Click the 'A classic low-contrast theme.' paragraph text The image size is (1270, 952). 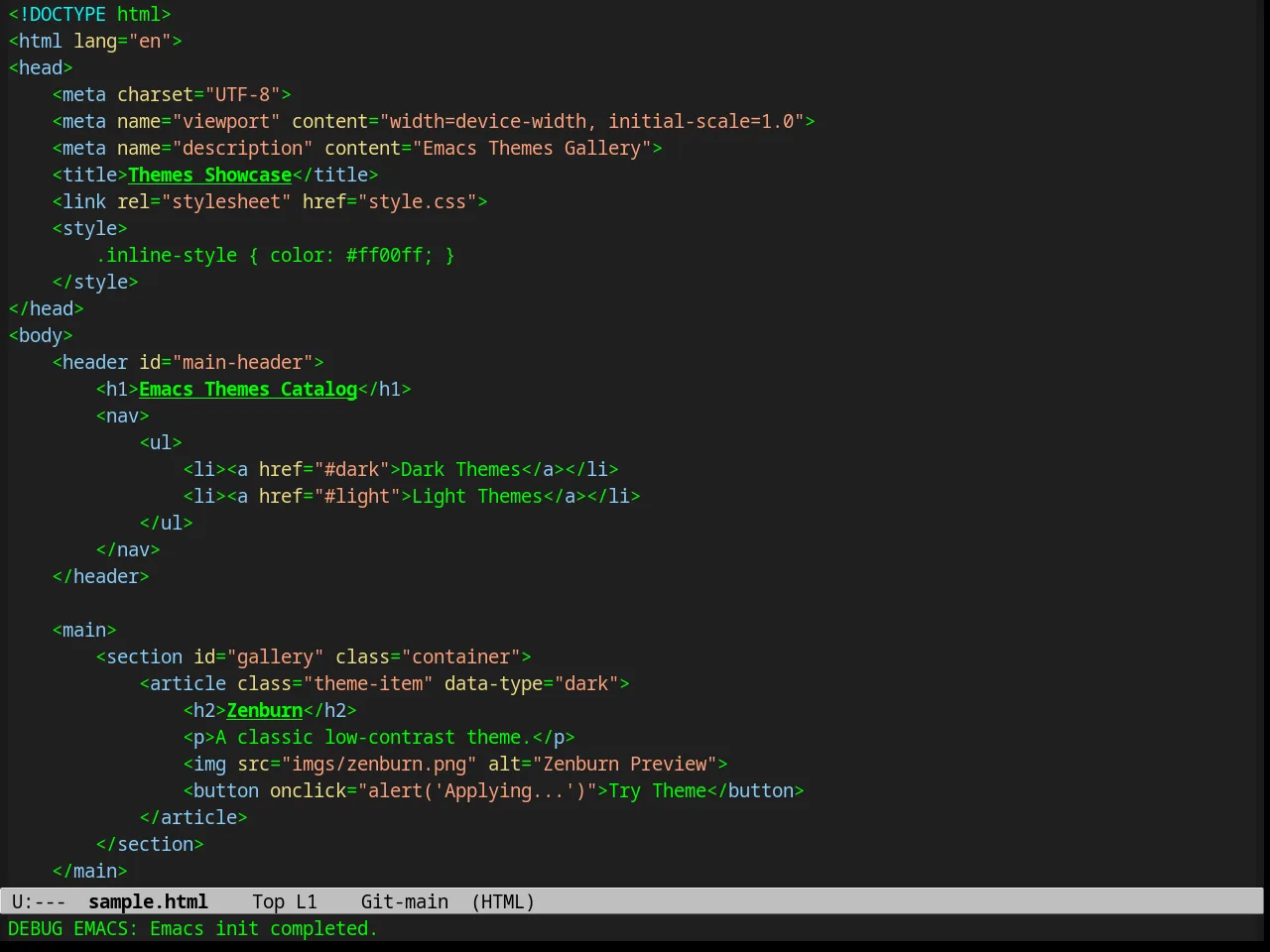tap(374, 737)
